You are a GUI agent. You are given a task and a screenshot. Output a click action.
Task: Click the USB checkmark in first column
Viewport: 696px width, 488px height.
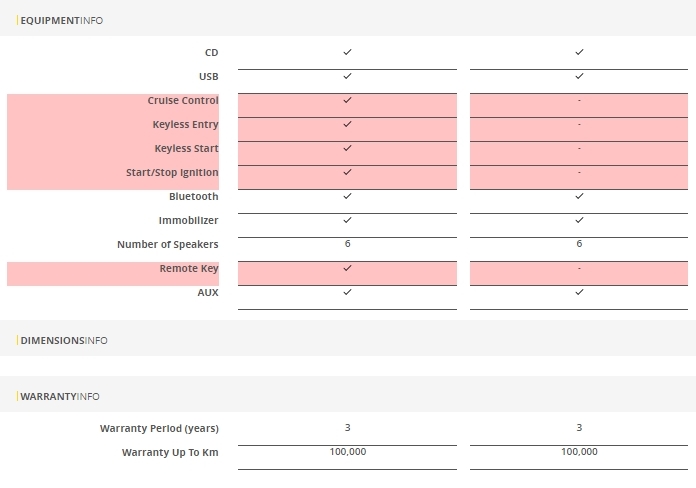(x=347, y=76)
